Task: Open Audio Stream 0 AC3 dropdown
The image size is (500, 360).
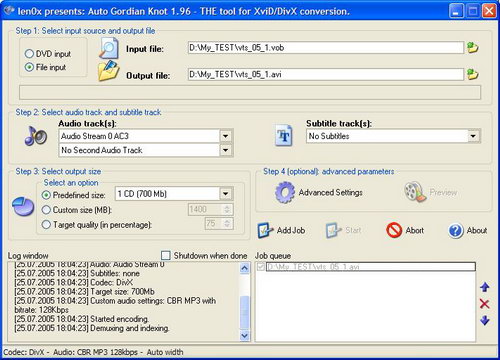Action: 226,136
